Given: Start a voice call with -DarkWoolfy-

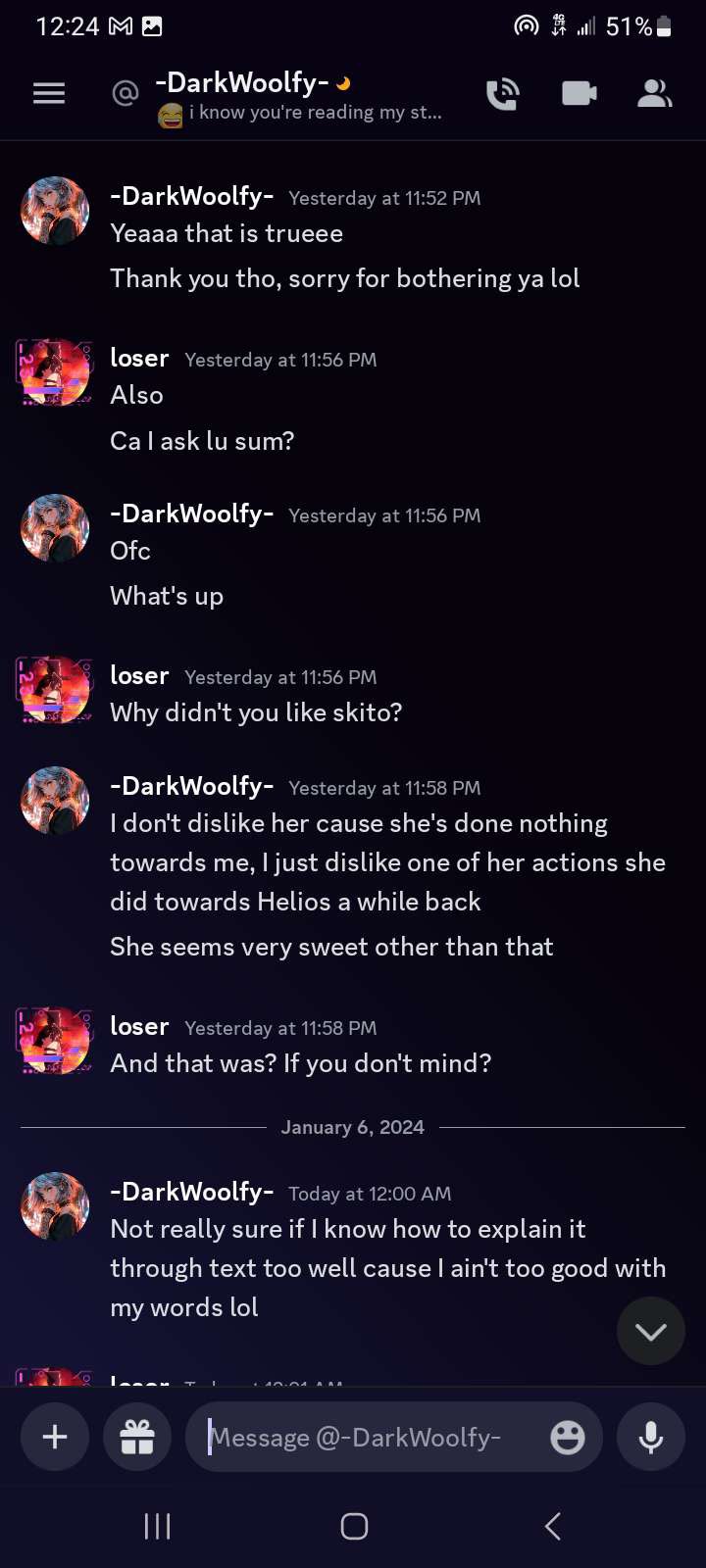Looking at the screenshot, I should (x=503, y=93).
